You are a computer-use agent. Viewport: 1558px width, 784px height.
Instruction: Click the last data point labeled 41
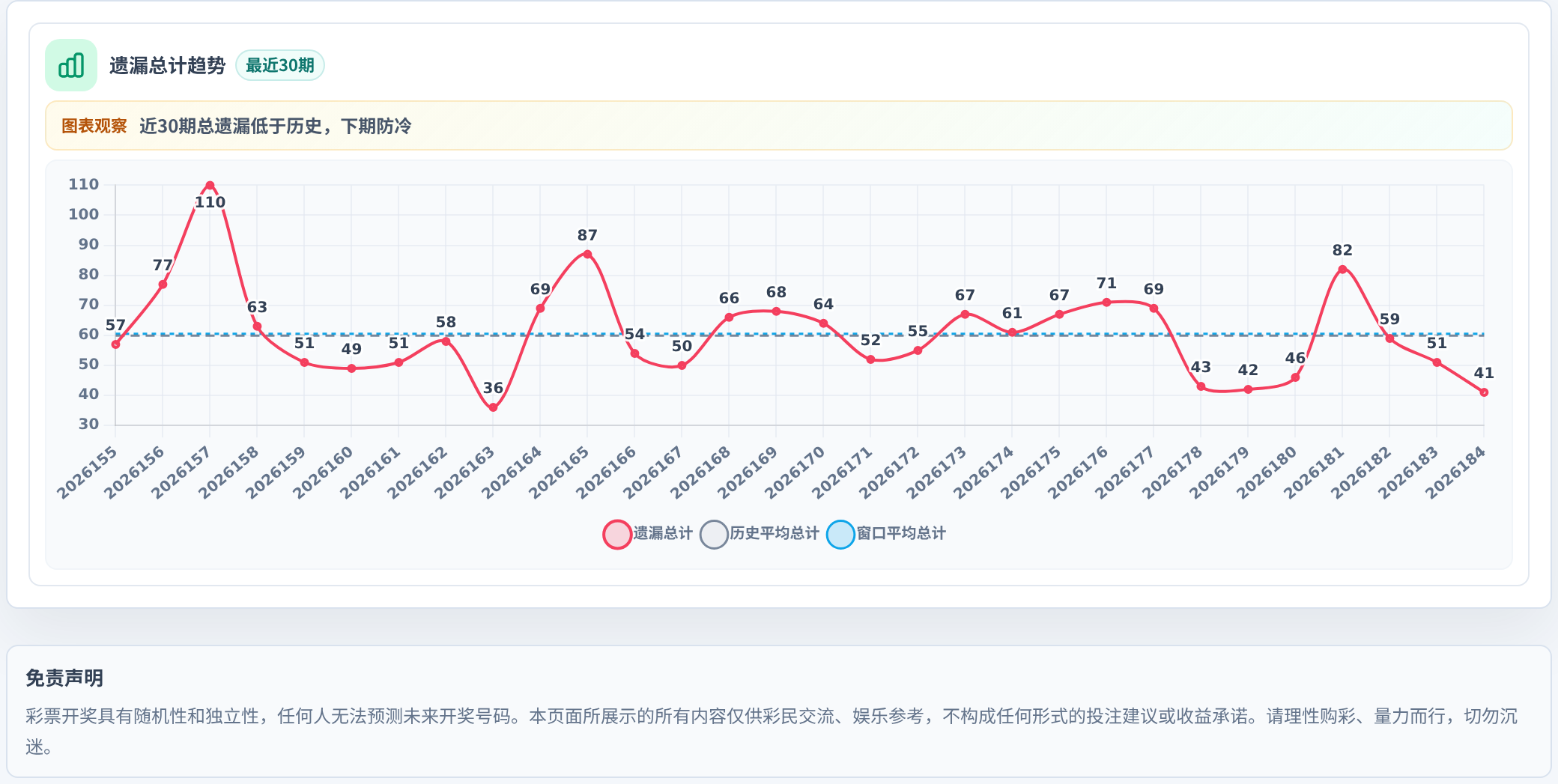(x=1484, y=392)
